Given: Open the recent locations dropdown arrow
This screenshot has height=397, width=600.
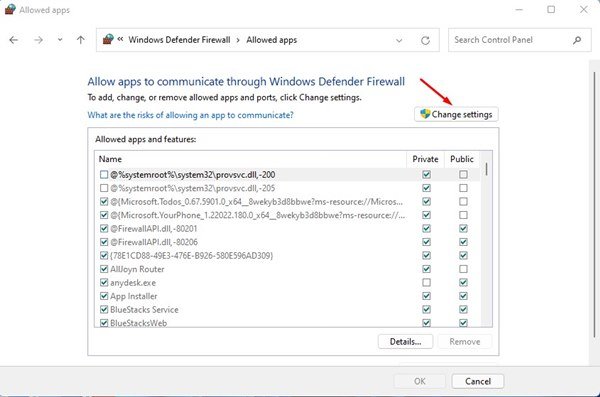Looking at the screenshot, I should click(x=60, y=40).
